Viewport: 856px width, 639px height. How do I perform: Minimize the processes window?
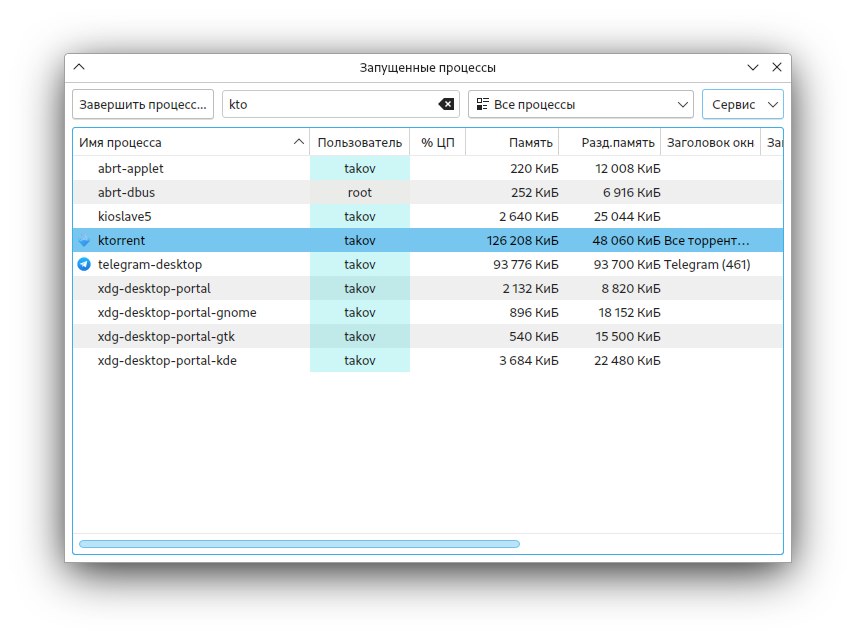[753, 68]
